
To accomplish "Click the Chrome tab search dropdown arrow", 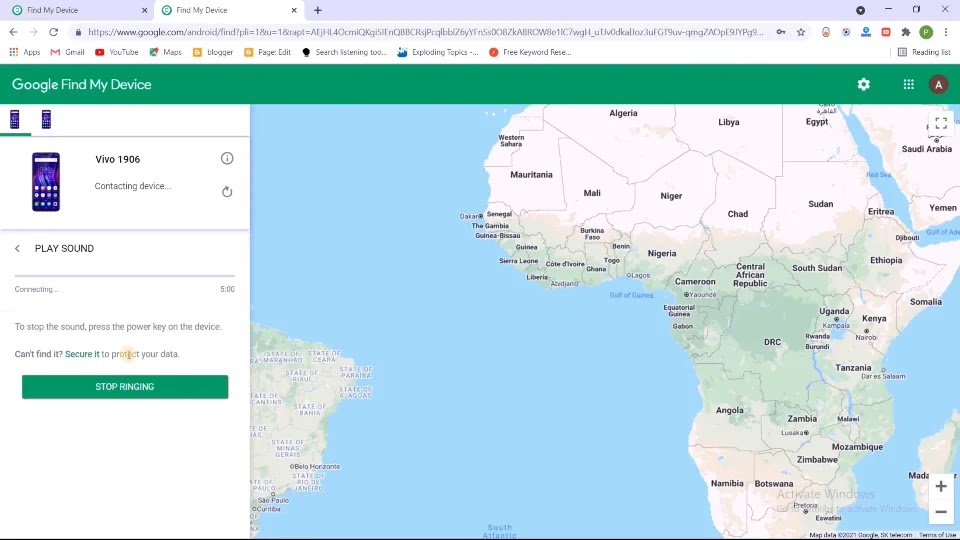I will point(860,10).
